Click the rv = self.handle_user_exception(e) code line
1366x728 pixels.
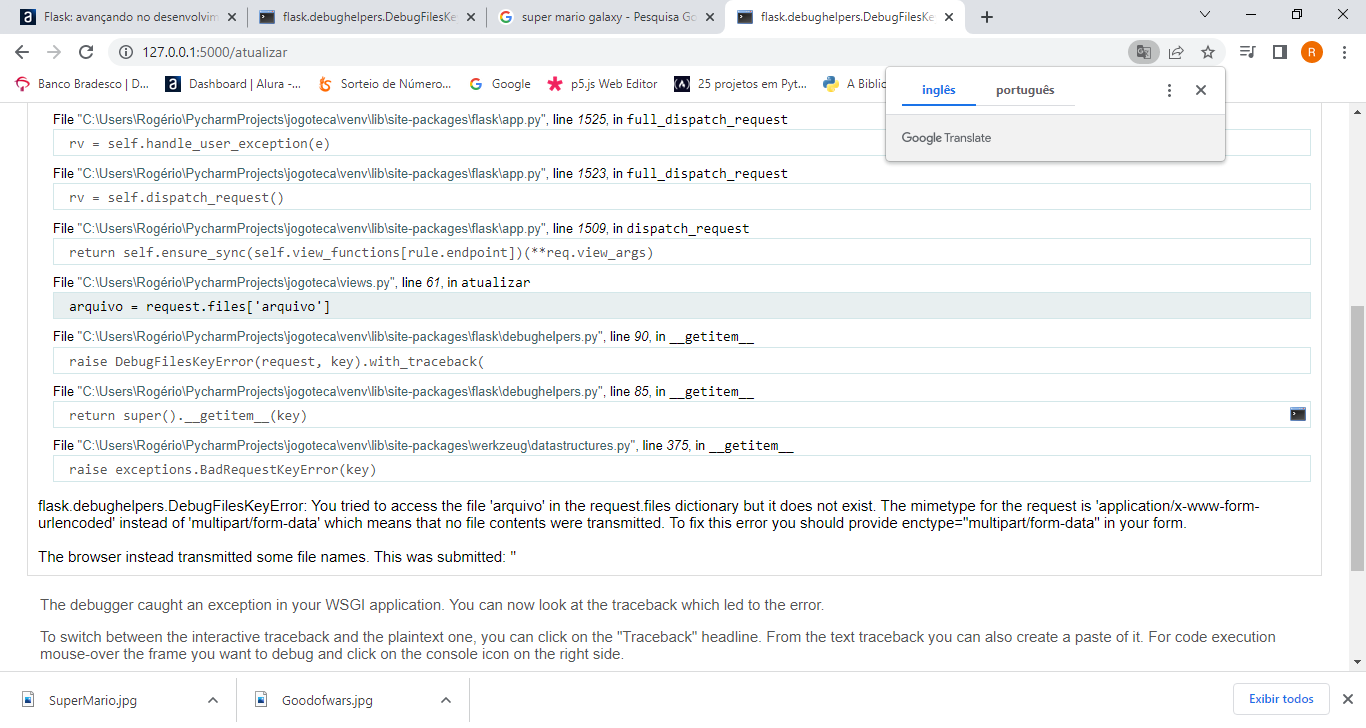point(682,143)
